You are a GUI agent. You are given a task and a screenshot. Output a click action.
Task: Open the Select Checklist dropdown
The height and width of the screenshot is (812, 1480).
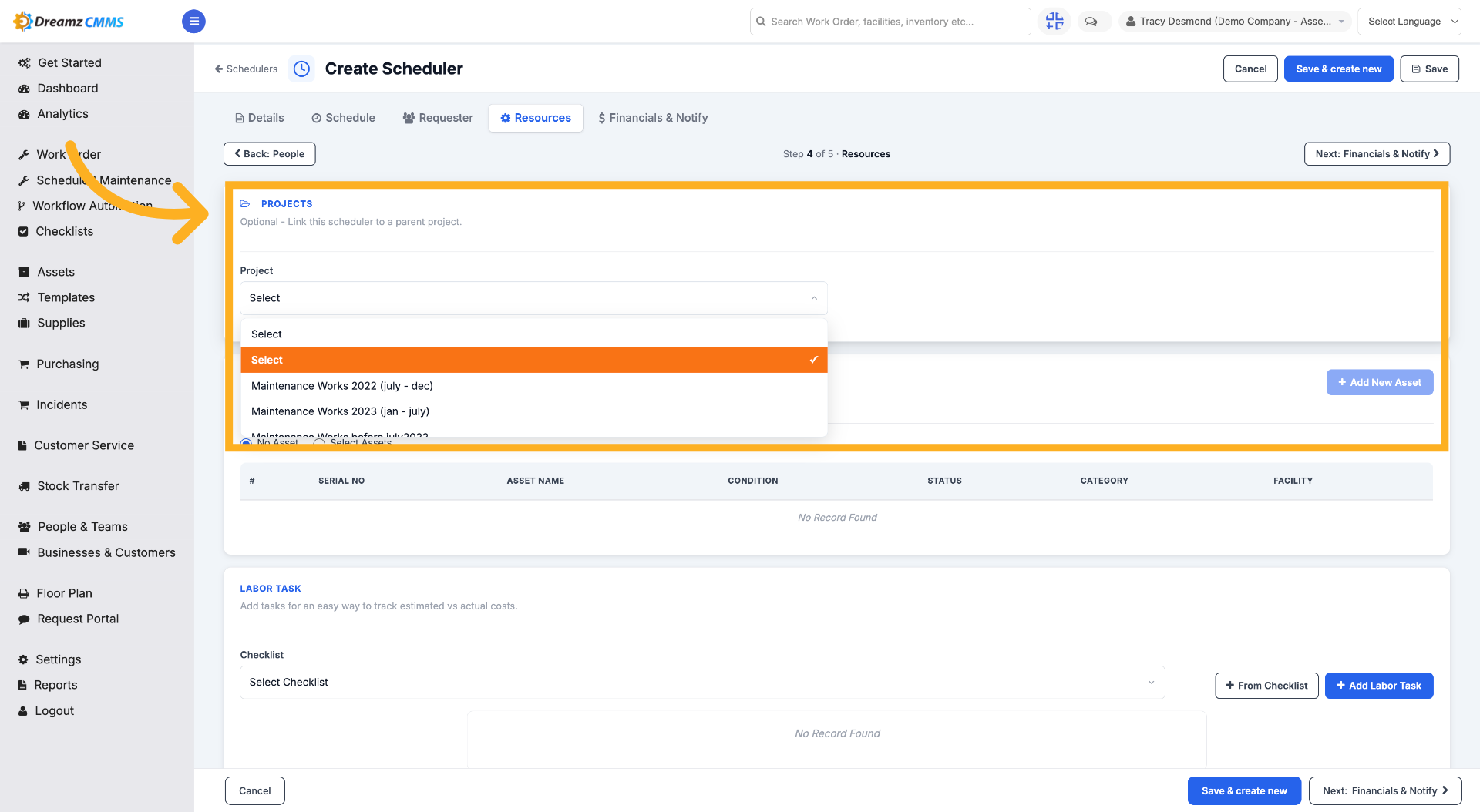(702, 683)
